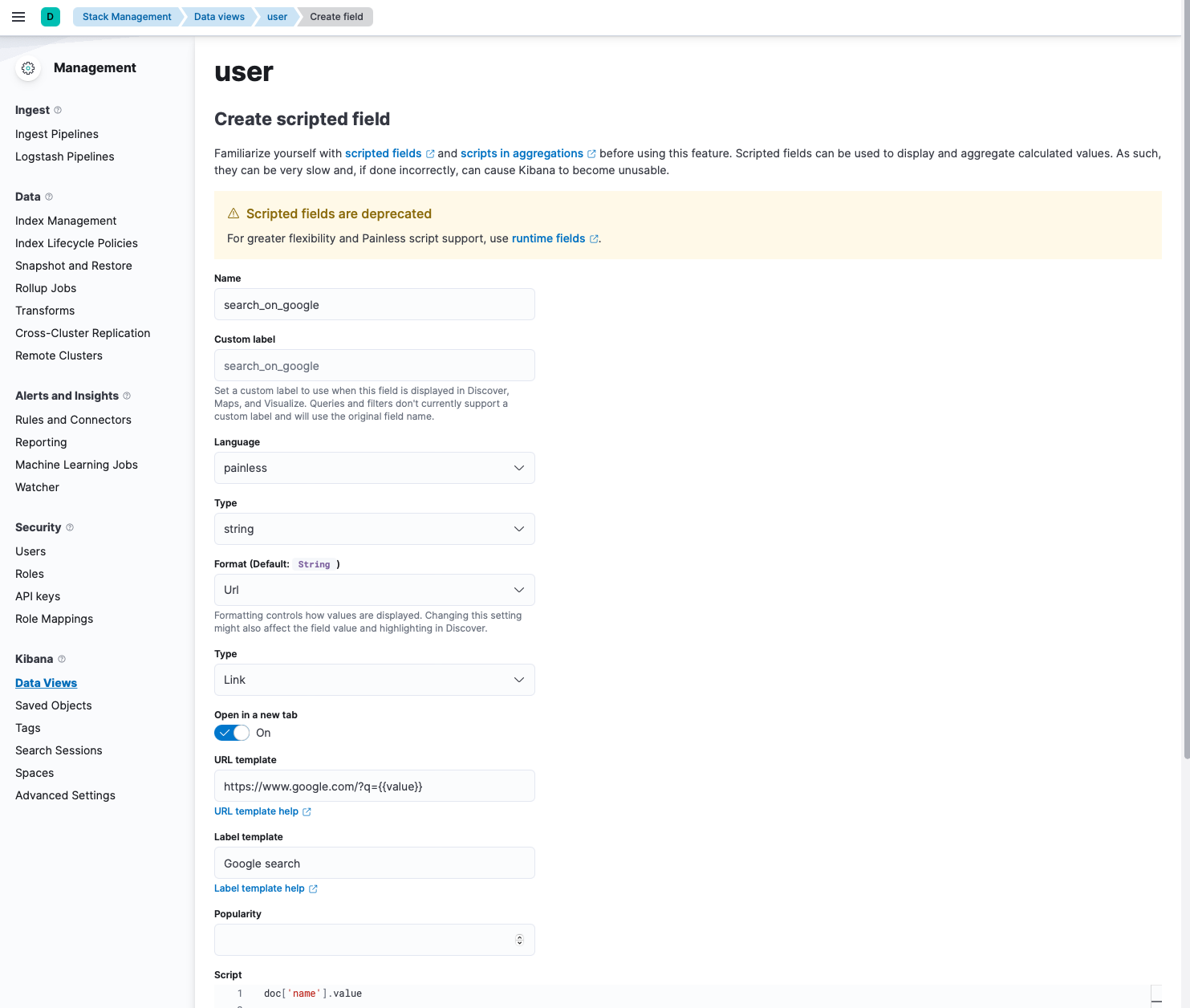Click the help icon beside Ingest
1190x1008 pixels.
[58, 110]
